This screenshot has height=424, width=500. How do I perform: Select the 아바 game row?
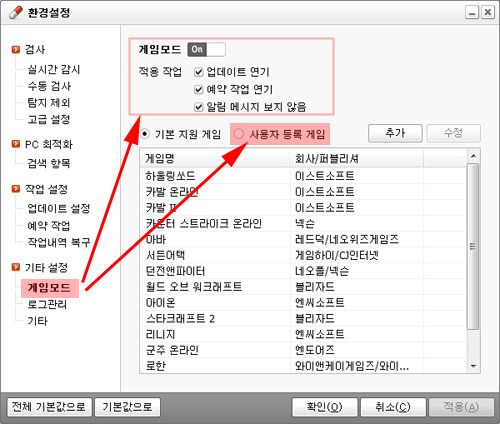[303, 239]
